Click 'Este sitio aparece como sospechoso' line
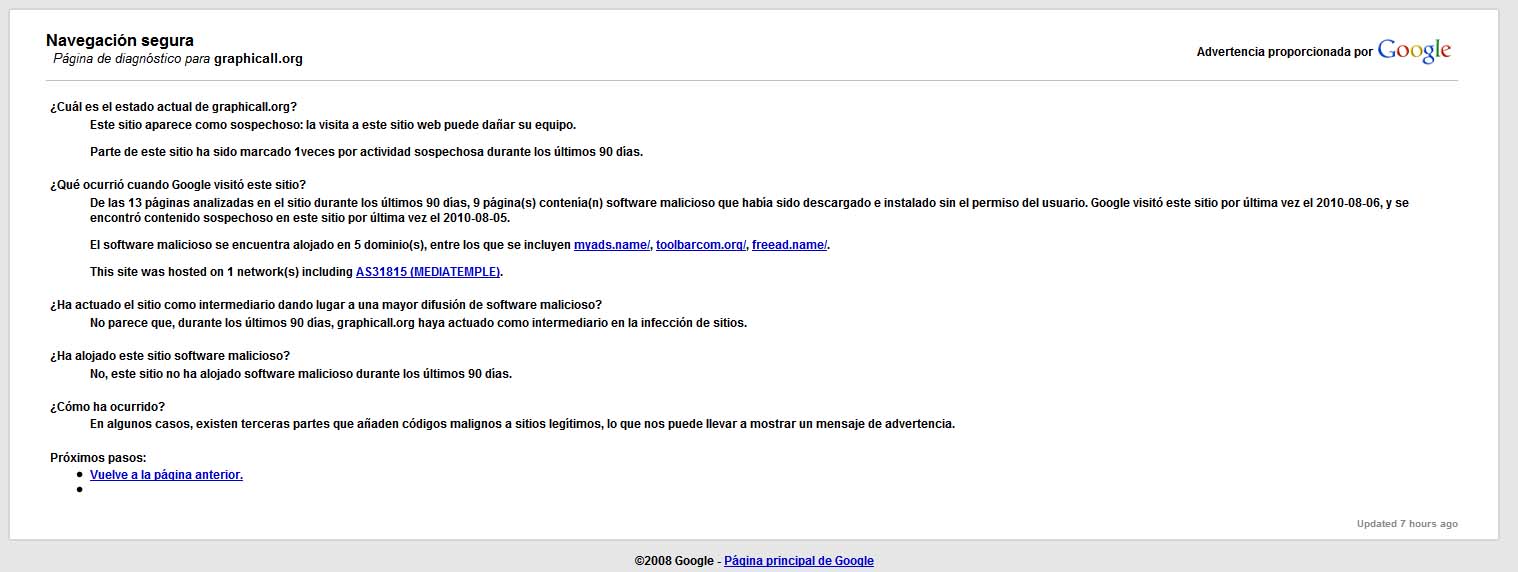The width and height of the screenshot is (1518, 572). (x=333, y=125)
